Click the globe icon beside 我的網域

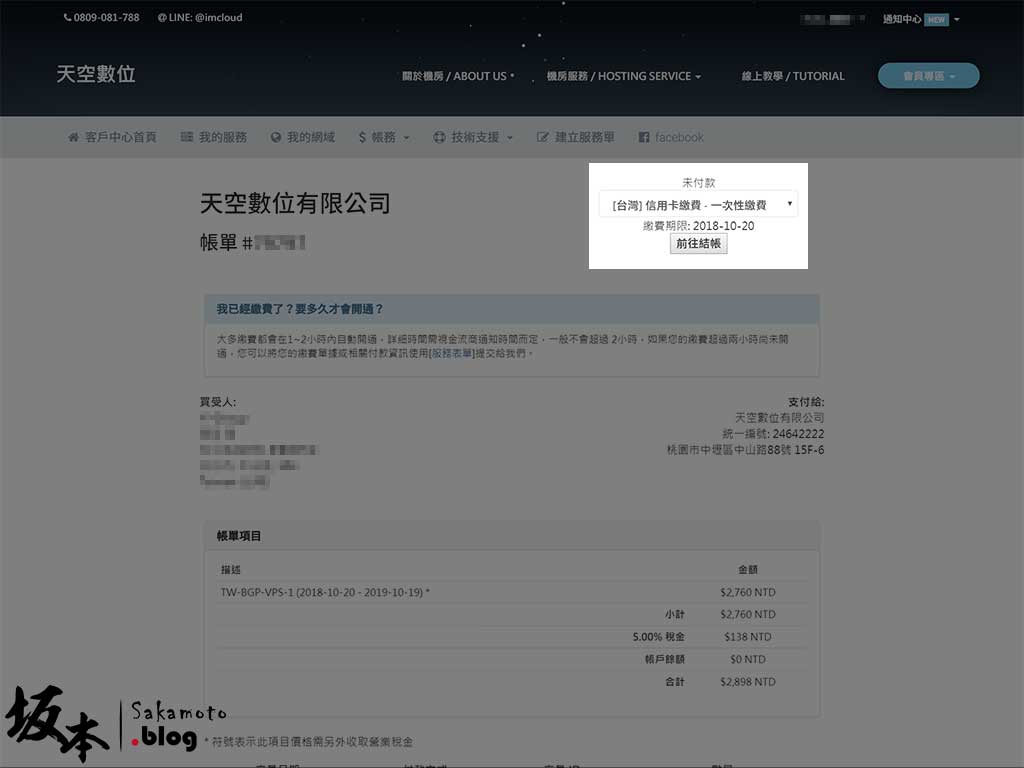tap(276, 137)
